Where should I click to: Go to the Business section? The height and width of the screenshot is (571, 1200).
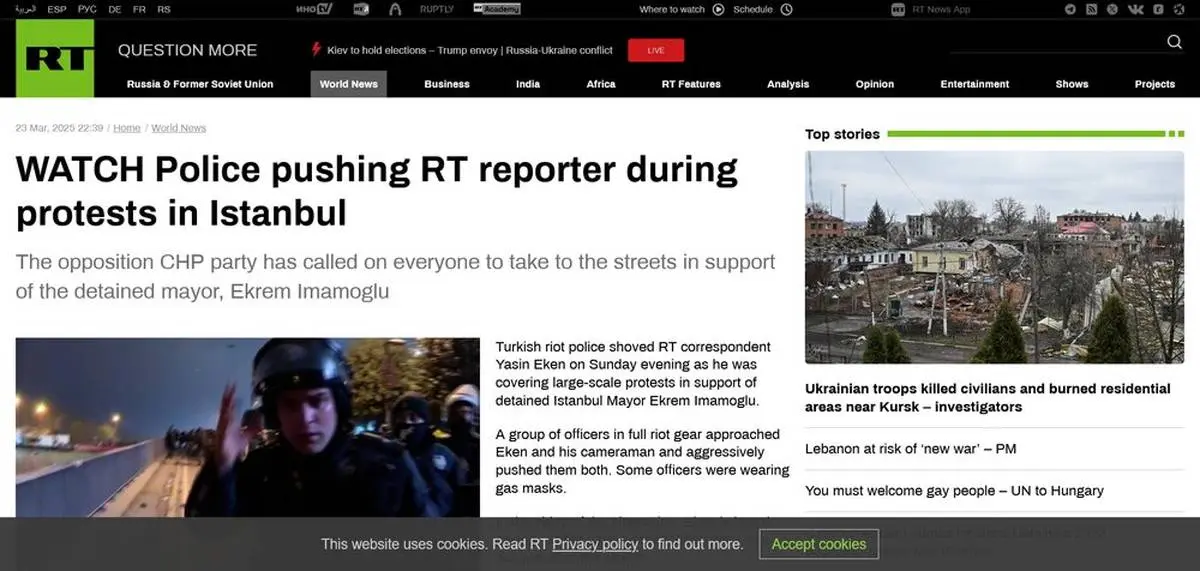pyautogui.click(x=446, y=84)
